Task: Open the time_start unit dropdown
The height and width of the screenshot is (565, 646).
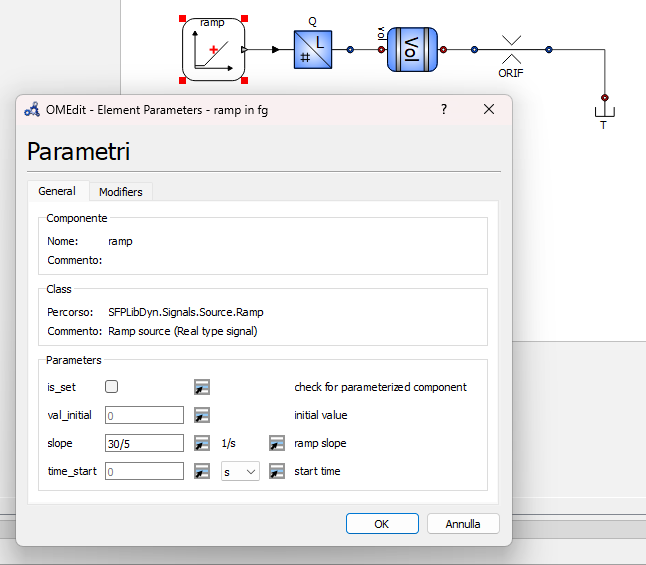Action: (240, 471)
